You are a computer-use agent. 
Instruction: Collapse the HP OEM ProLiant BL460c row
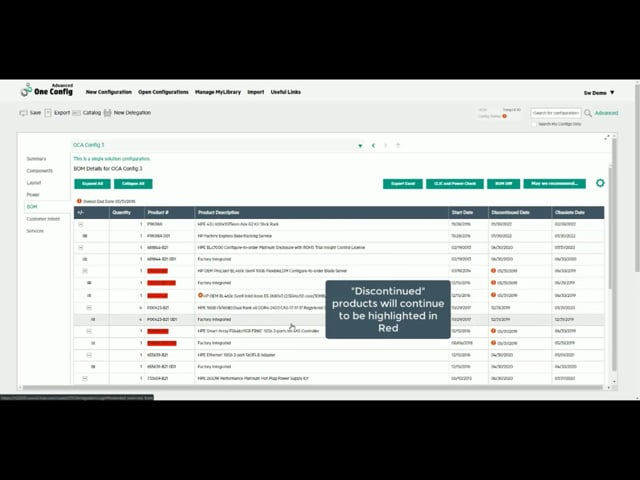85,271
